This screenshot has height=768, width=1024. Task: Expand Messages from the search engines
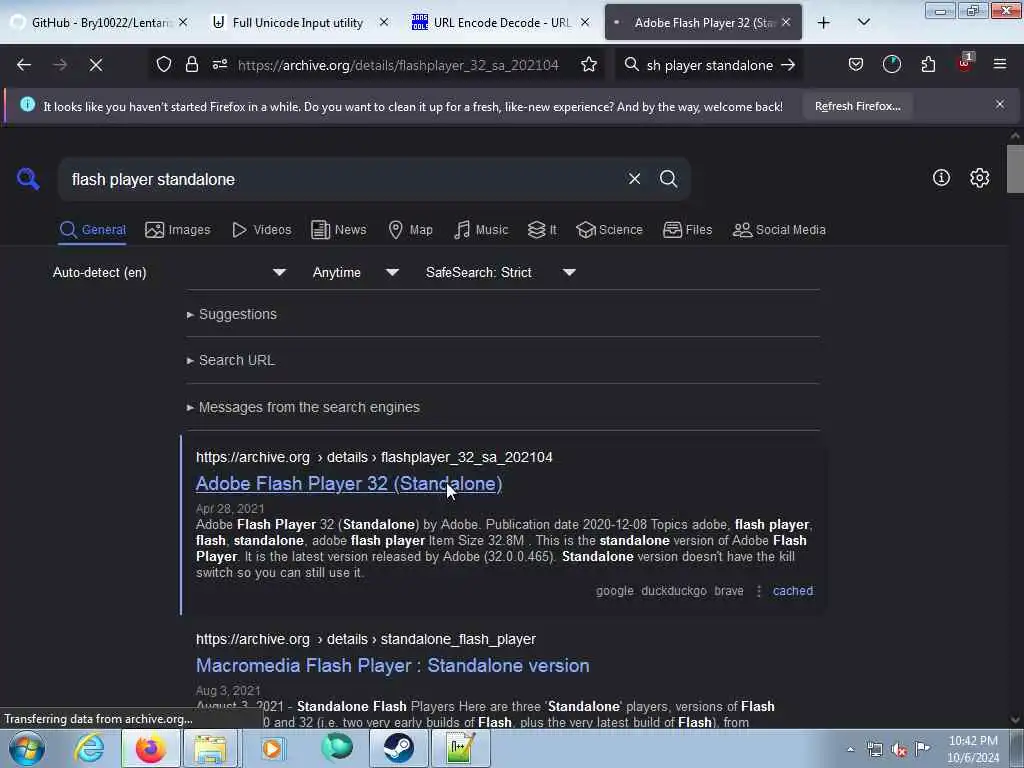tap(303, 408)
